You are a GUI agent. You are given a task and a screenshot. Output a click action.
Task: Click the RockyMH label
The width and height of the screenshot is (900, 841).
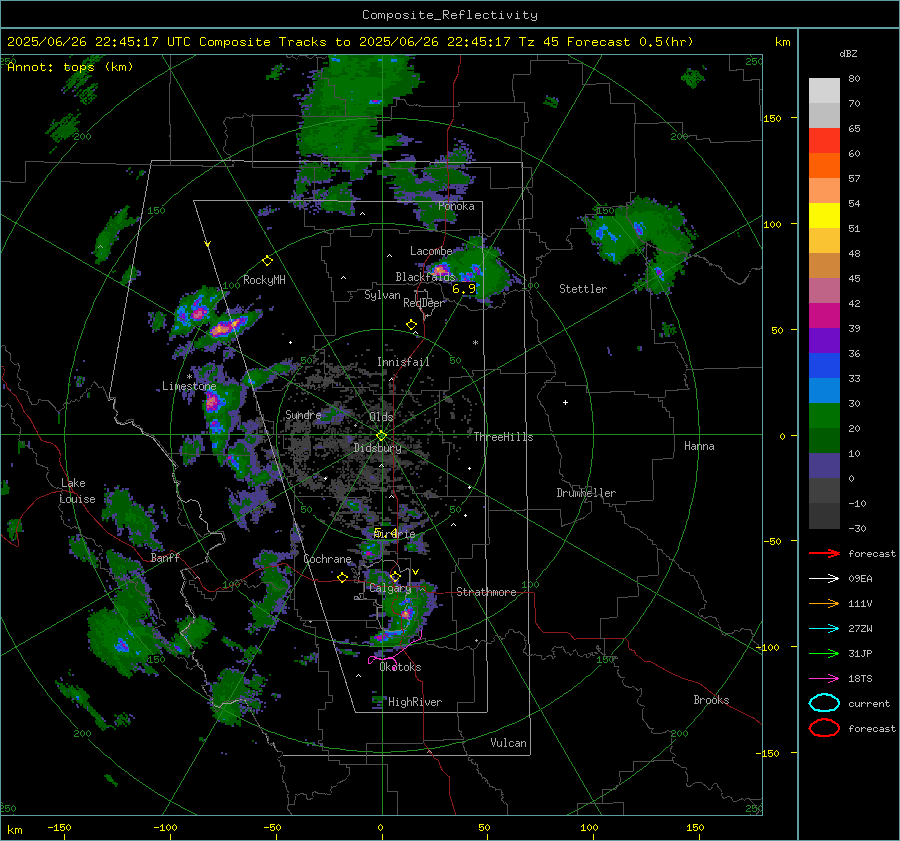[x=264, y=280]
